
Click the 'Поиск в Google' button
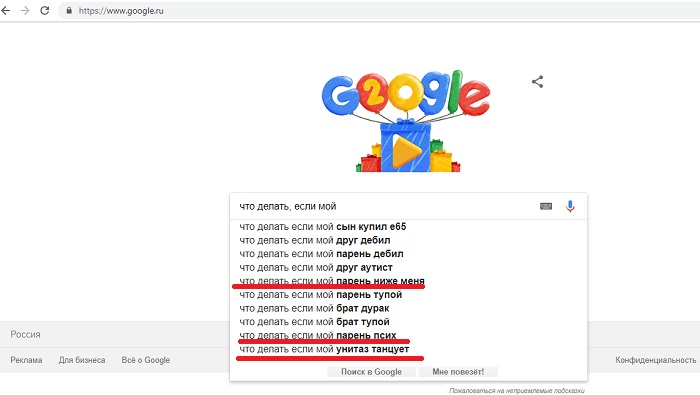click(371, 372)
